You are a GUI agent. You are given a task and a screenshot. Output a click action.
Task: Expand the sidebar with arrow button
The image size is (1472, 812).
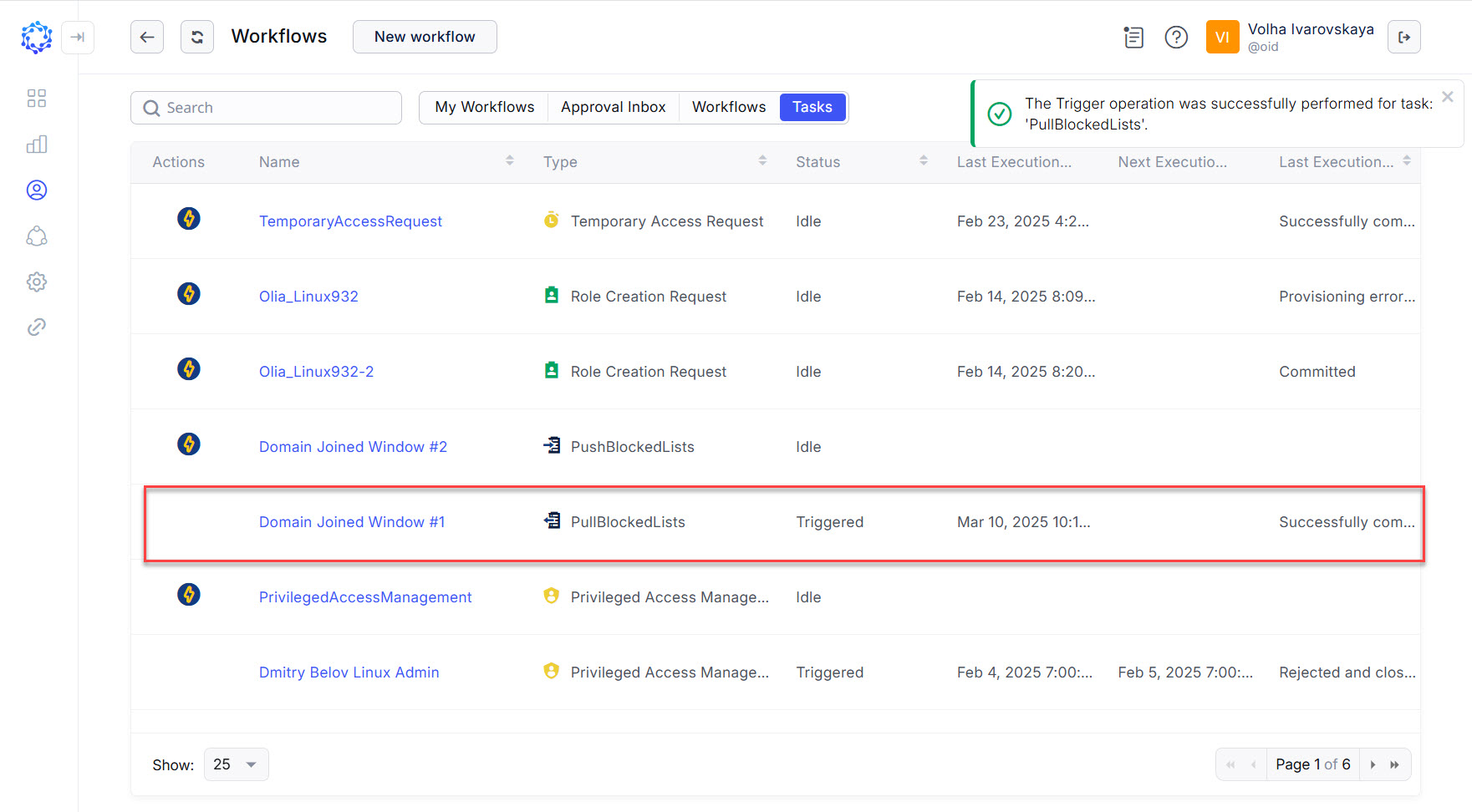coord(78,37)
